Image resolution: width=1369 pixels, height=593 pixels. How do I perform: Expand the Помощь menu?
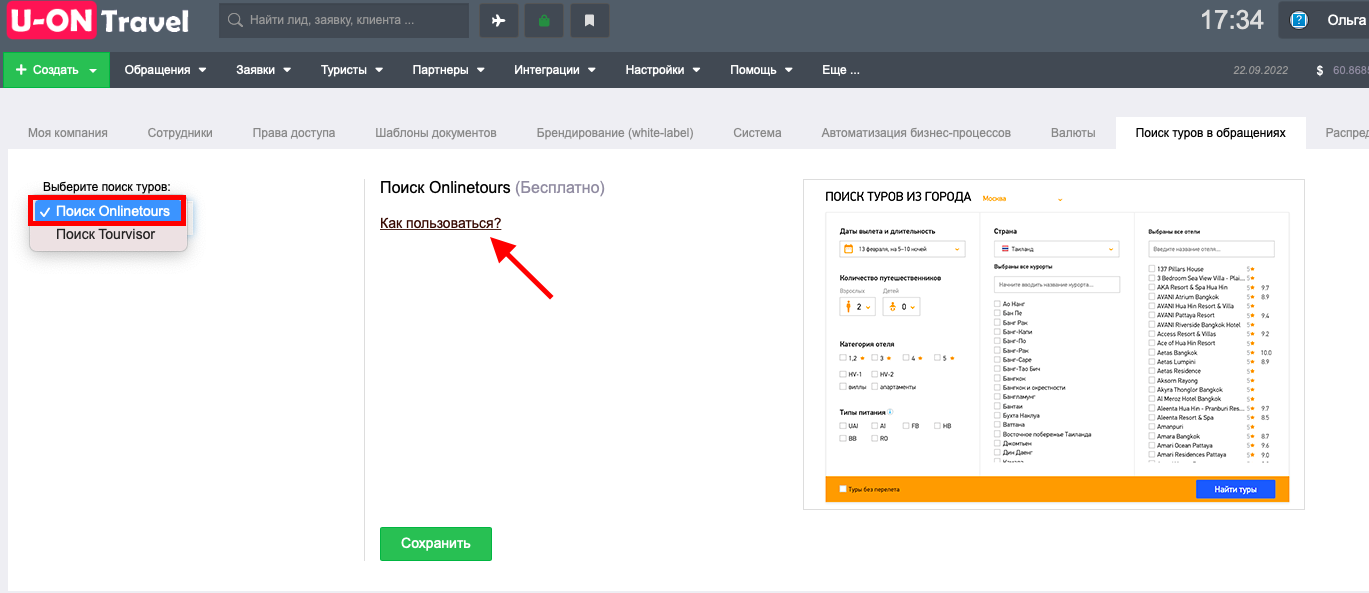pyautogui.click(x=761, y=70)
